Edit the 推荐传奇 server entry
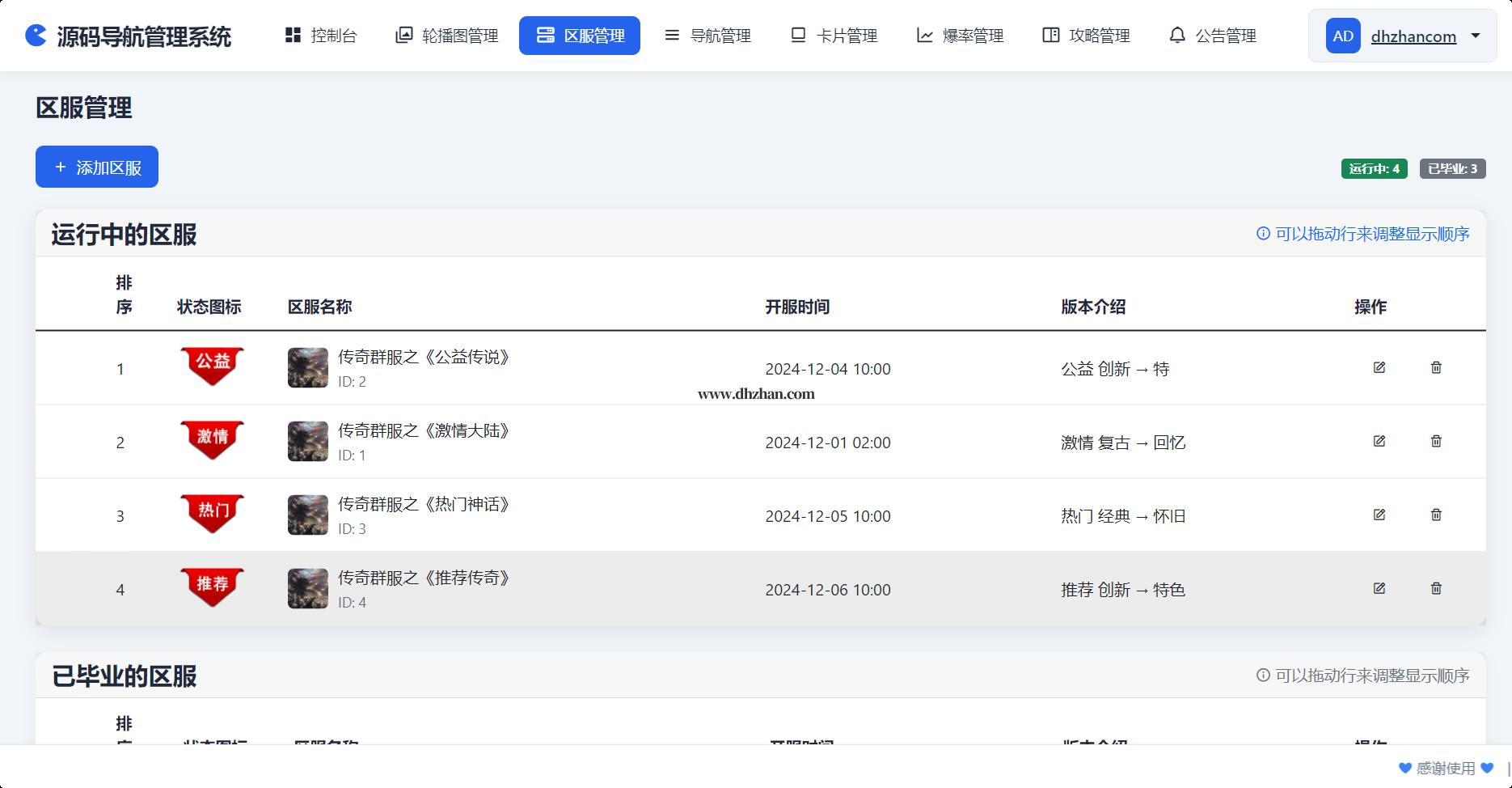This screenshot has height=788, width=1512. pos(1379,588)
